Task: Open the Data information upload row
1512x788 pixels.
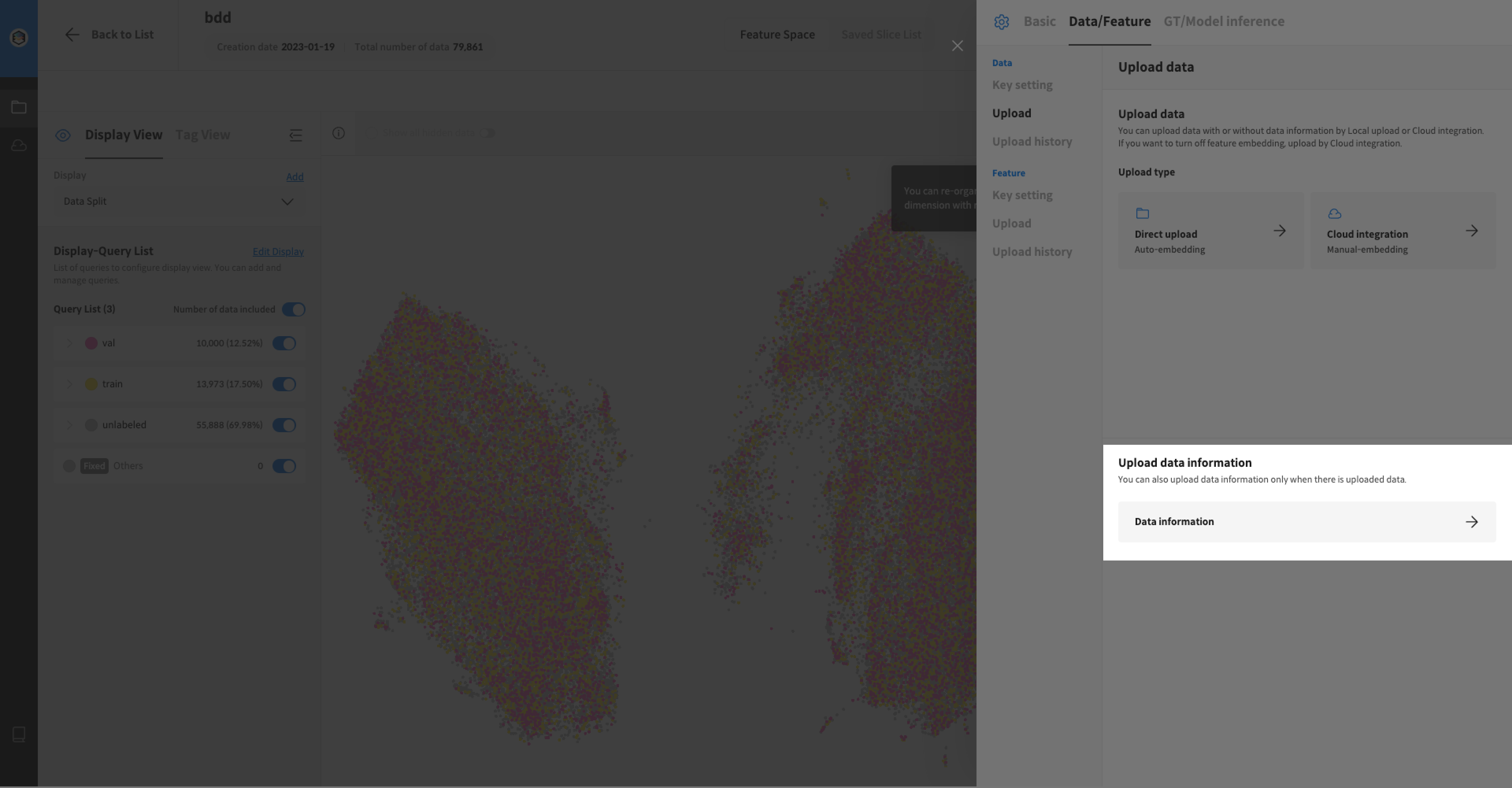Action: point(1306,522)
